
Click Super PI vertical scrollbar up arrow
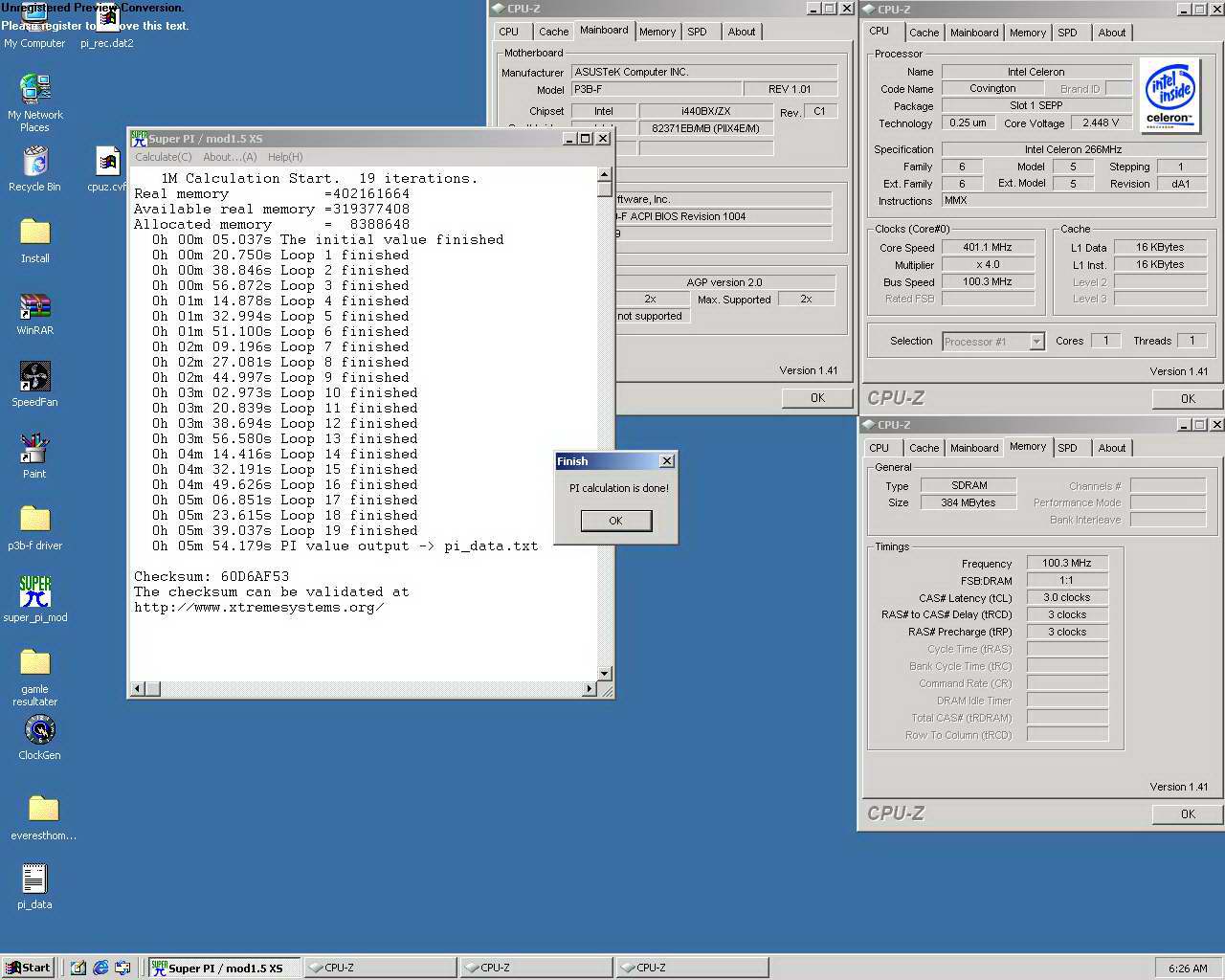(604, 174)
